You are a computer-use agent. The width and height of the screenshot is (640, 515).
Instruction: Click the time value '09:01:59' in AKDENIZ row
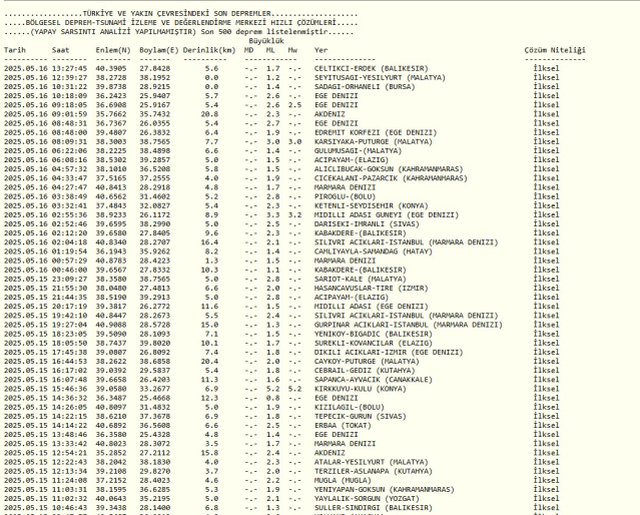[69, 114]
